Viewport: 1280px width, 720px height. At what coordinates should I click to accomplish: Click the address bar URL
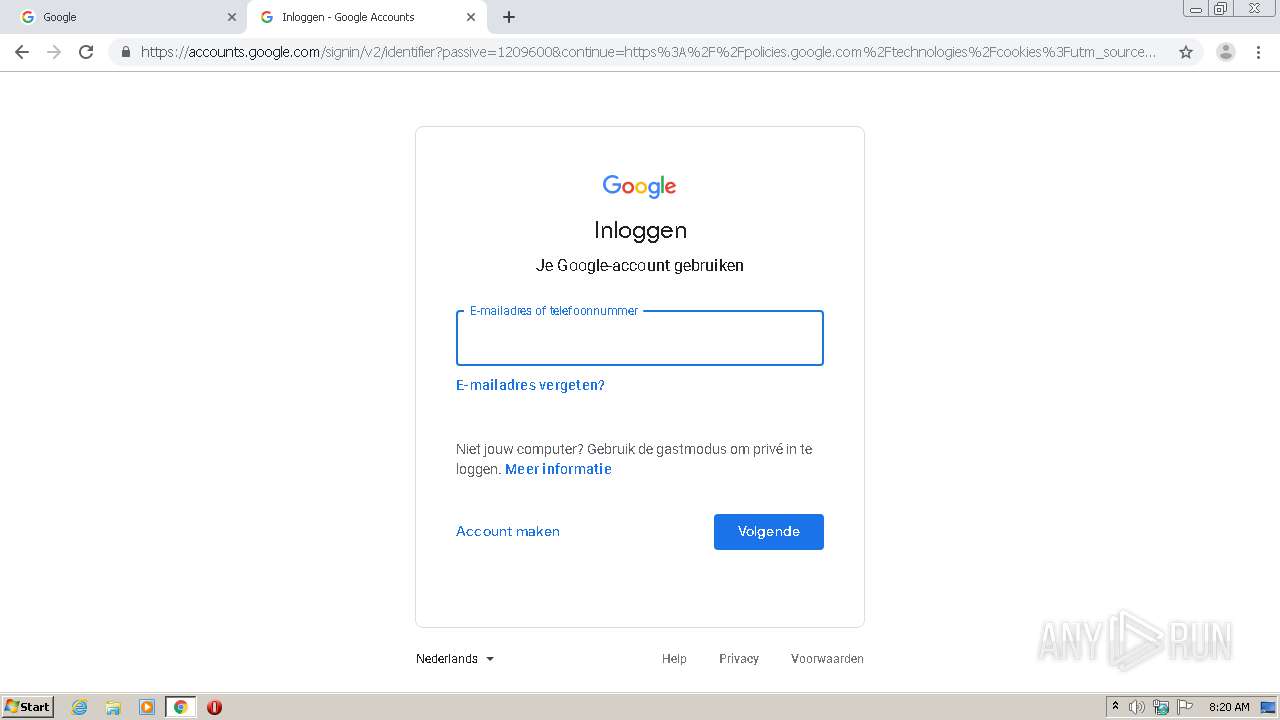point(648,52)
